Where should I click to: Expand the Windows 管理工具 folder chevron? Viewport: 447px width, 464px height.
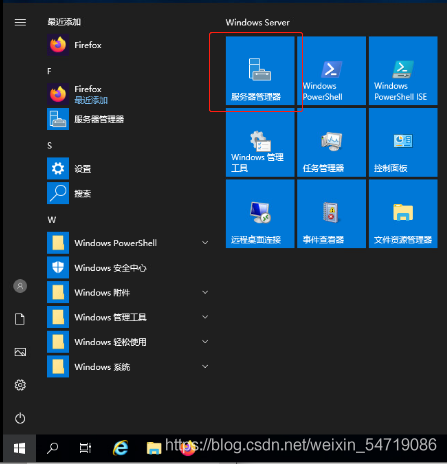(x=205, y=317)
